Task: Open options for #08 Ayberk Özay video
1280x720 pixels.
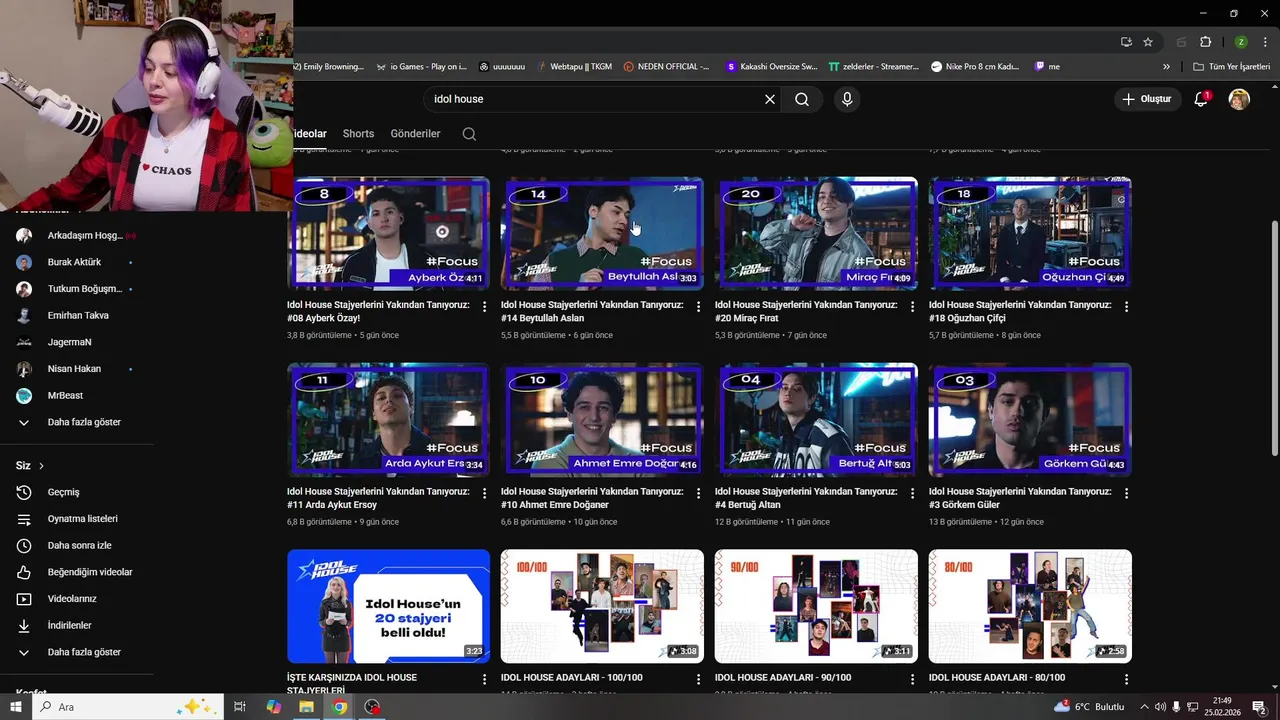Action: tap(485, 307)
